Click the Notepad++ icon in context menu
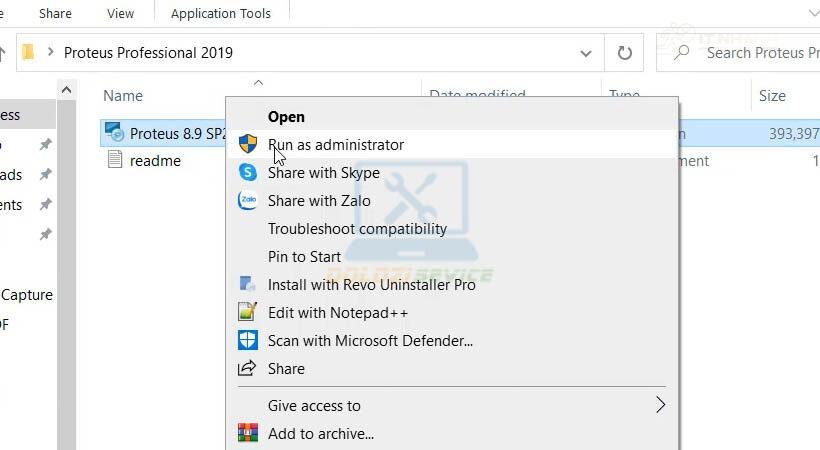 click(x=247, y=313)
